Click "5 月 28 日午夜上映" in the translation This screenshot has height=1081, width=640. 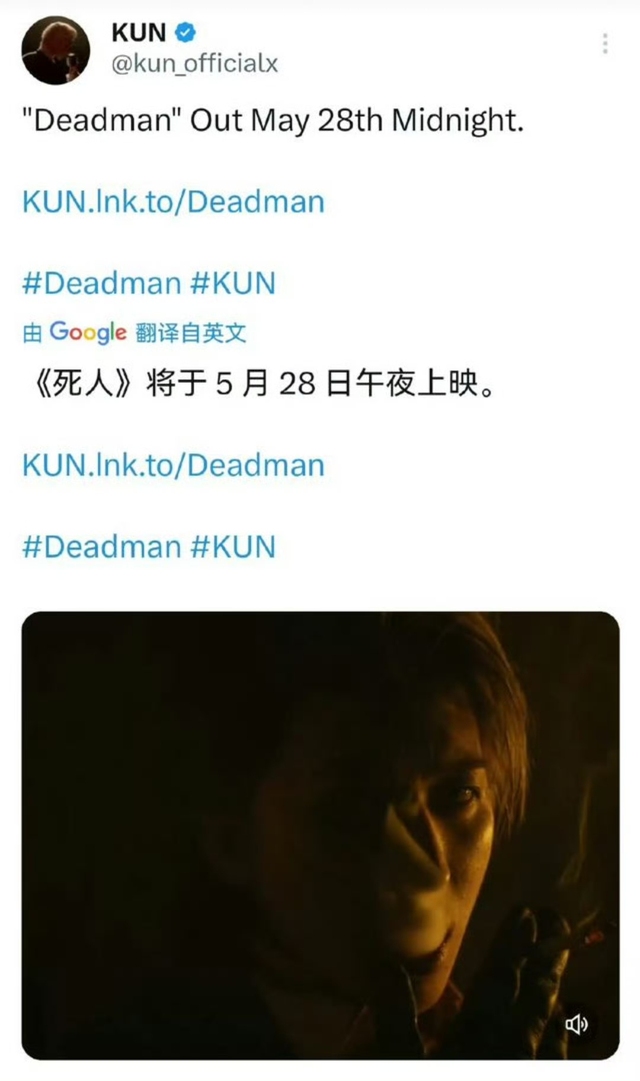point(348,383)
